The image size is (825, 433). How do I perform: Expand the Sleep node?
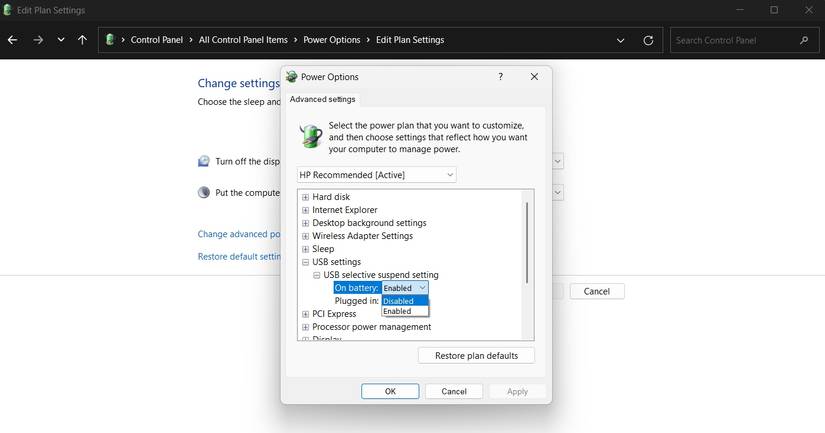pos(305,249)
